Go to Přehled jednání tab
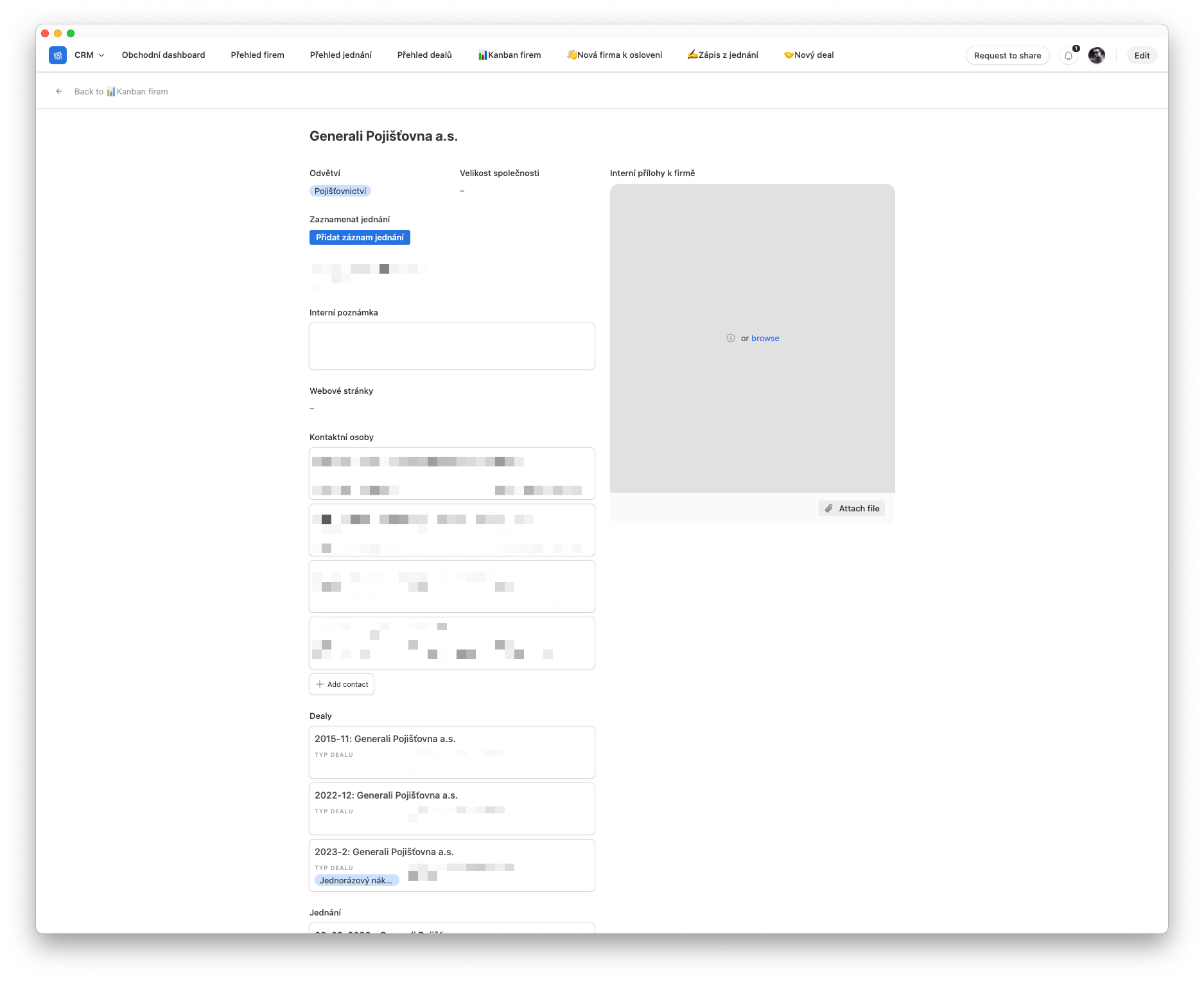 click(x=341, y=55)
